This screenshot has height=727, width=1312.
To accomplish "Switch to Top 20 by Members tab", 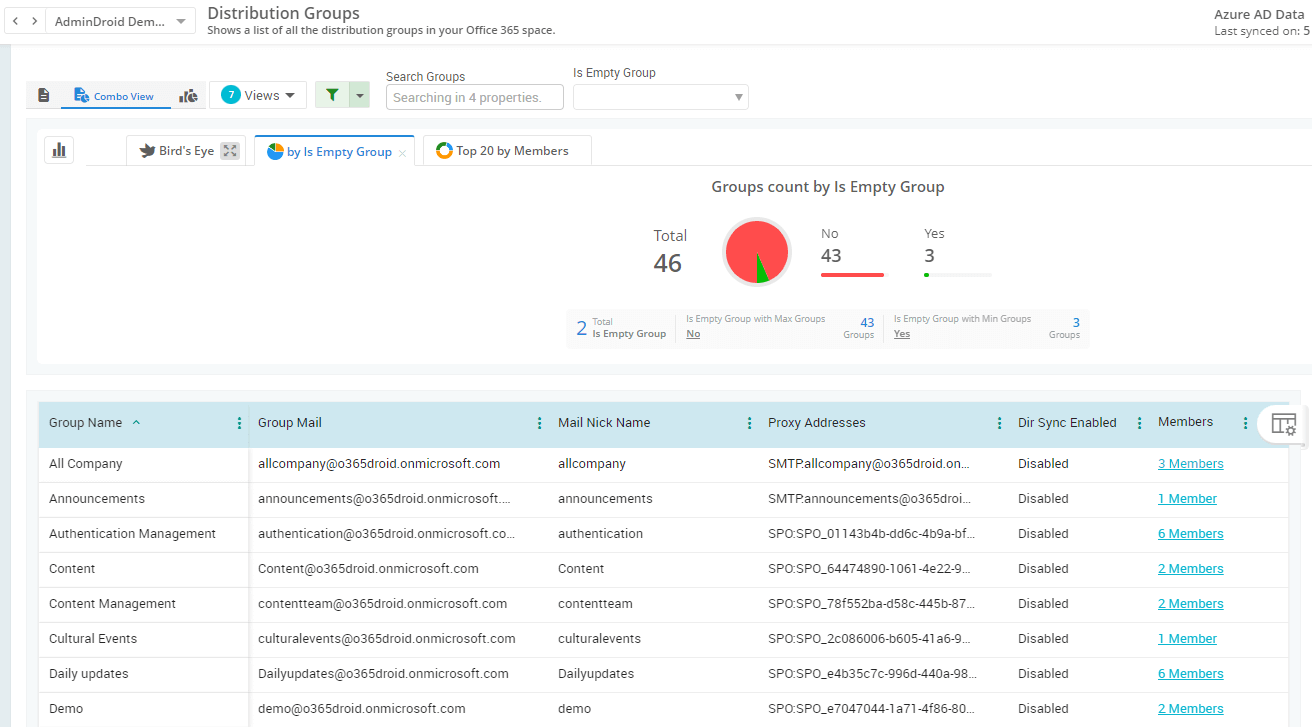I will click(x=507, y=151).
